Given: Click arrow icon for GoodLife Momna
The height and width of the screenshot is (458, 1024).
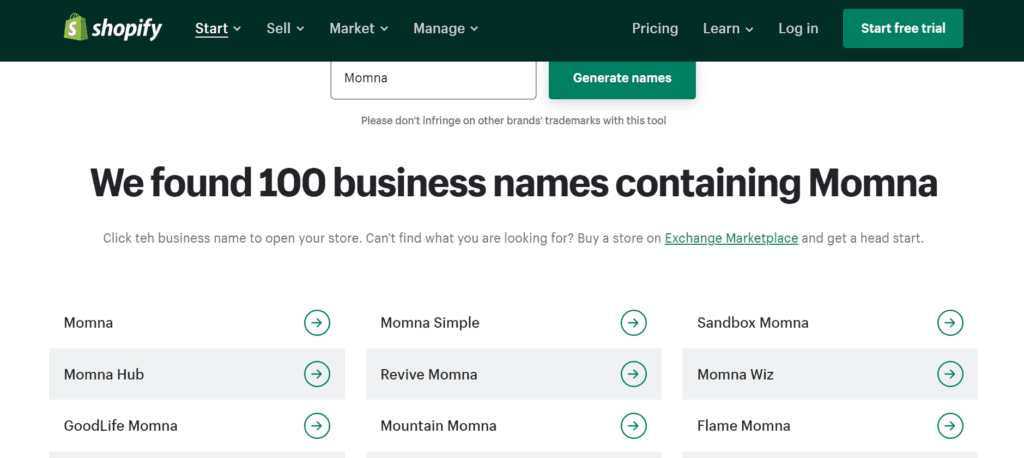Looking at the screenshot, I should [317, 425].
